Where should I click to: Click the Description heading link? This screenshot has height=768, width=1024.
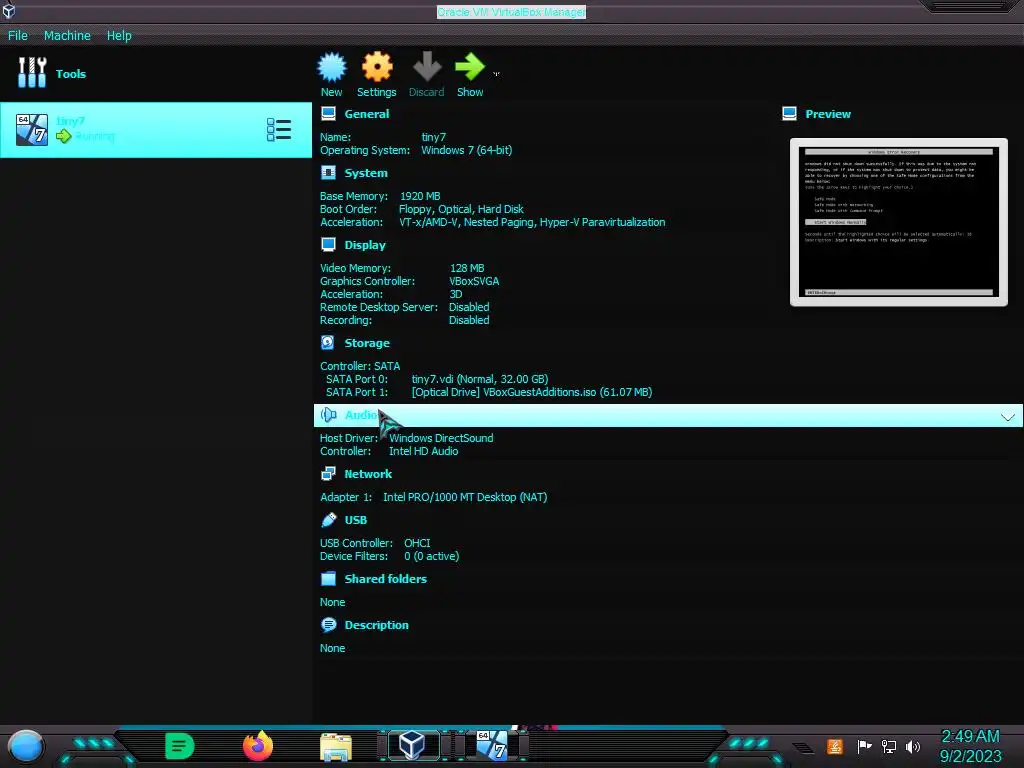376,625
